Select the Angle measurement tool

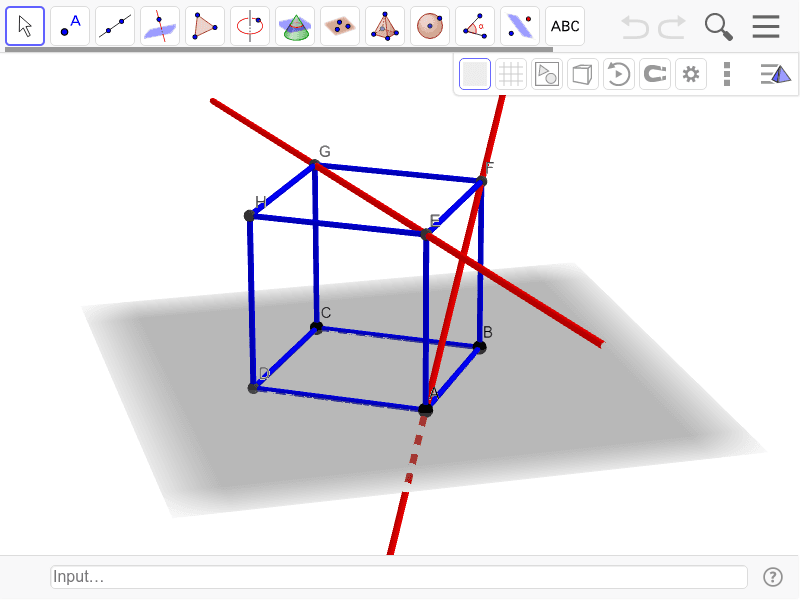point(474,26)
